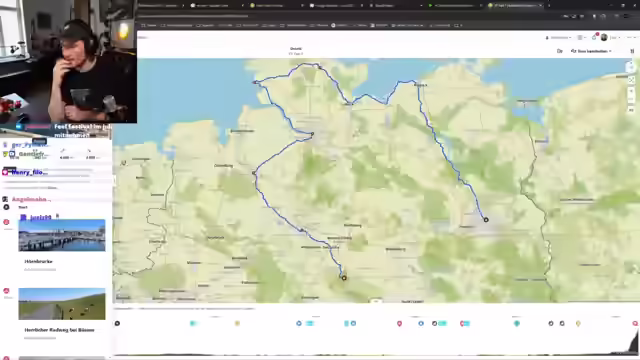Click the justz09 chat username
This screenshot has width=640, height=360.
pos(40,218)
